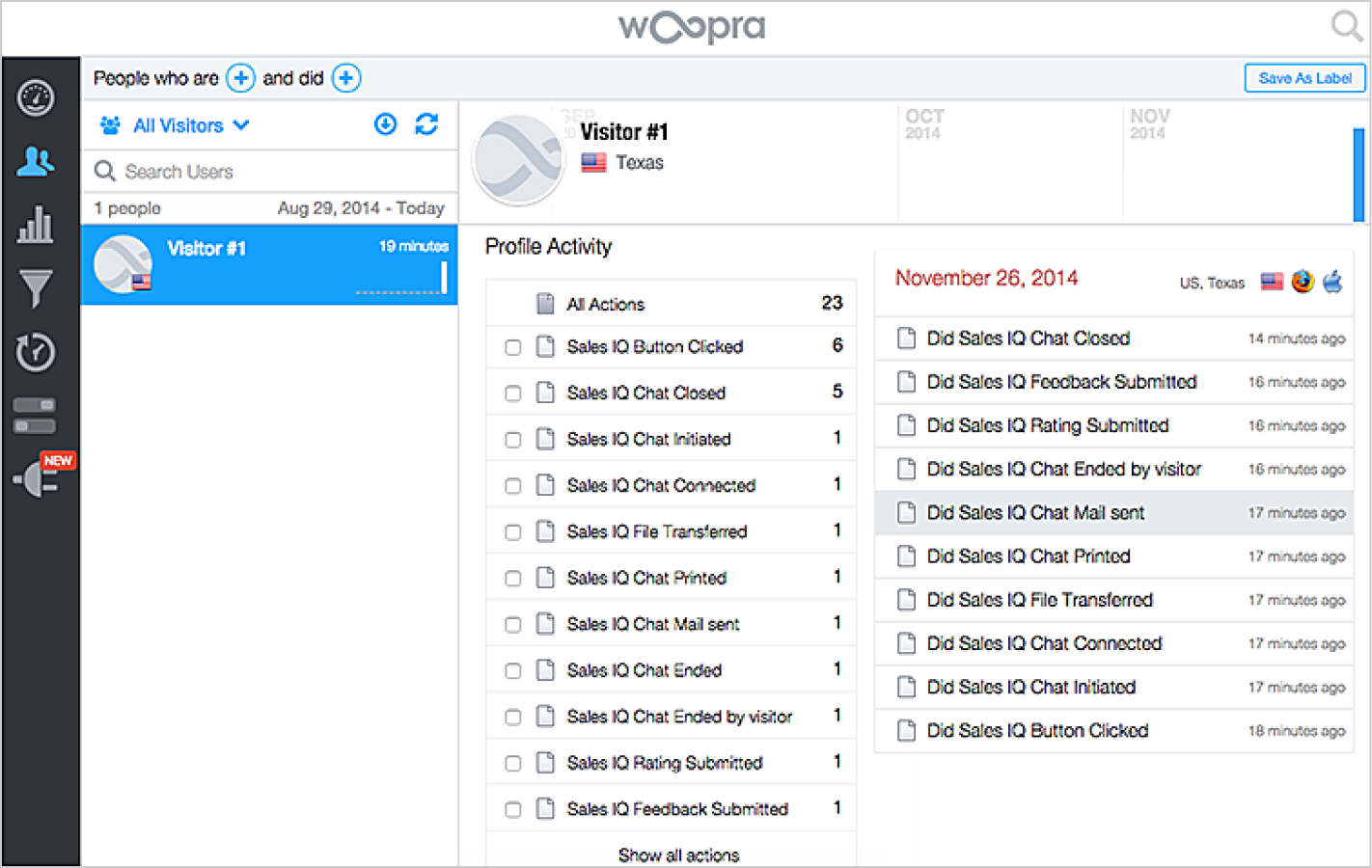Tick the Sales IQ Chat Mail sent checkbox
Viewport: 1372px width, 868px height.
513,625
